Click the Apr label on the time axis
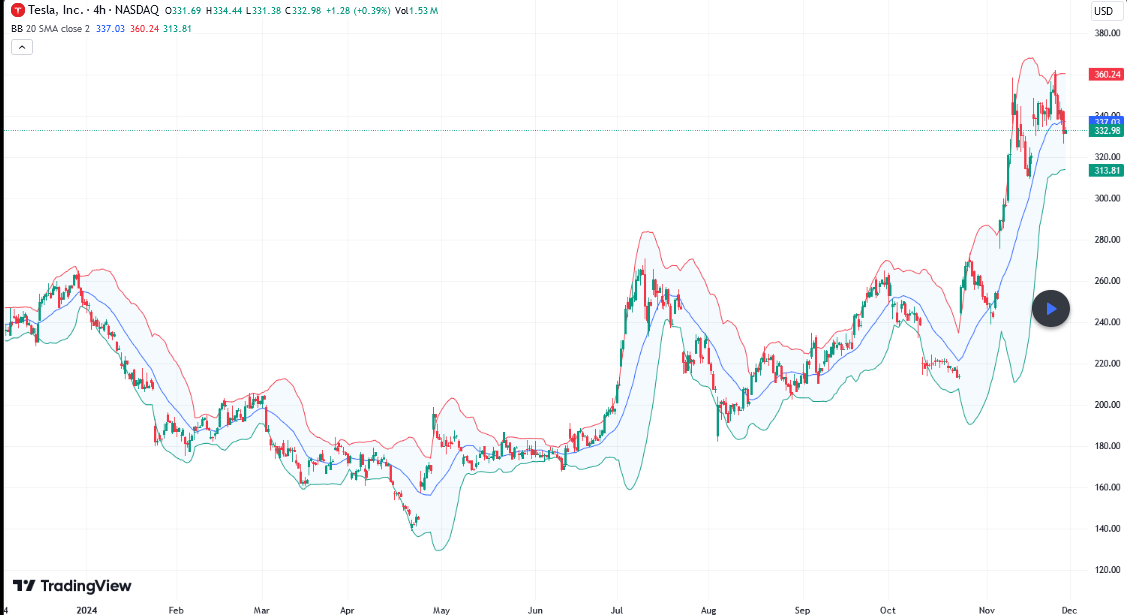Screen dimensions: 1127x615 [347, 610]
